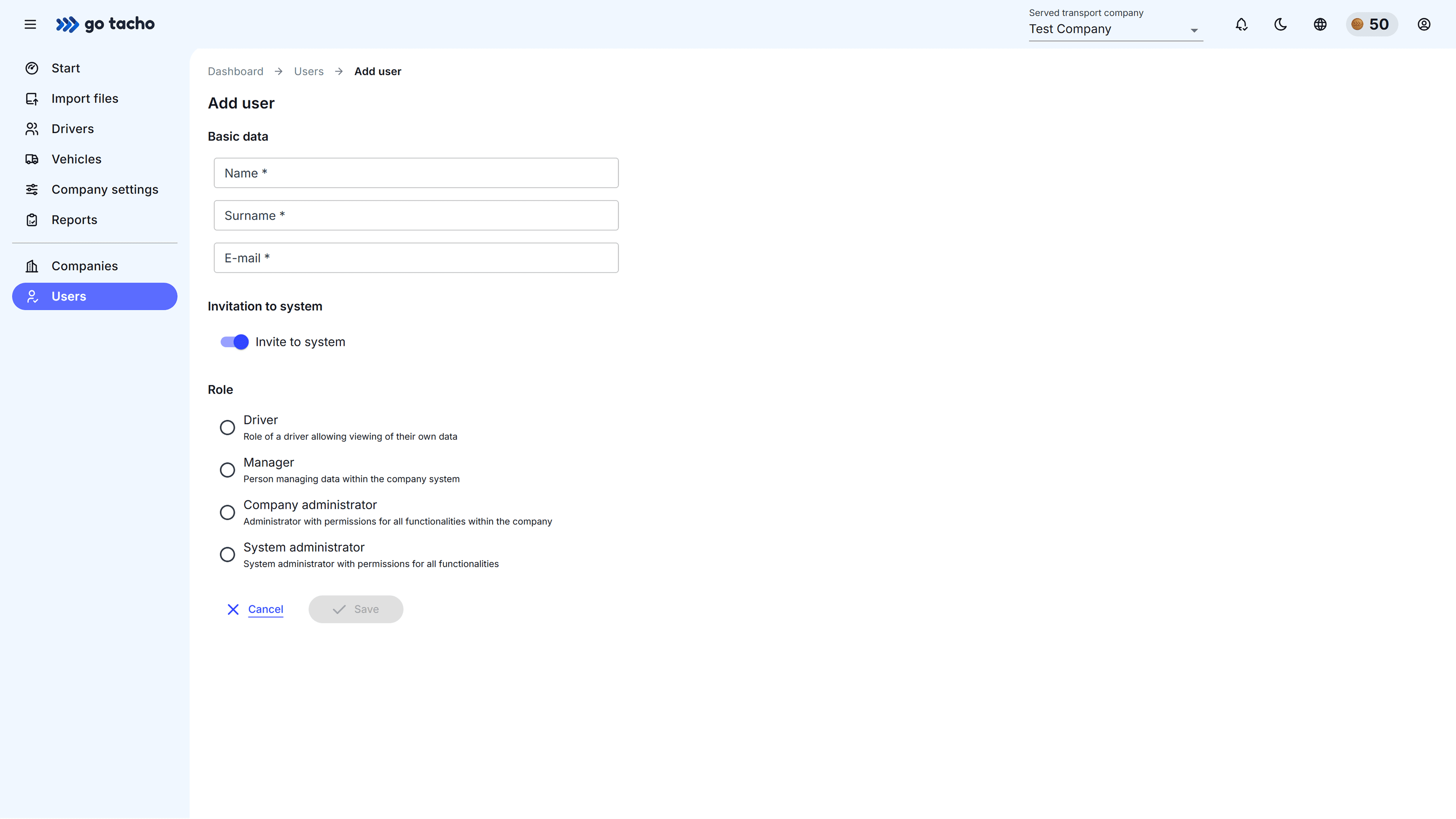Open the Start menu item

pyautogui.click(x=94, y=68)
